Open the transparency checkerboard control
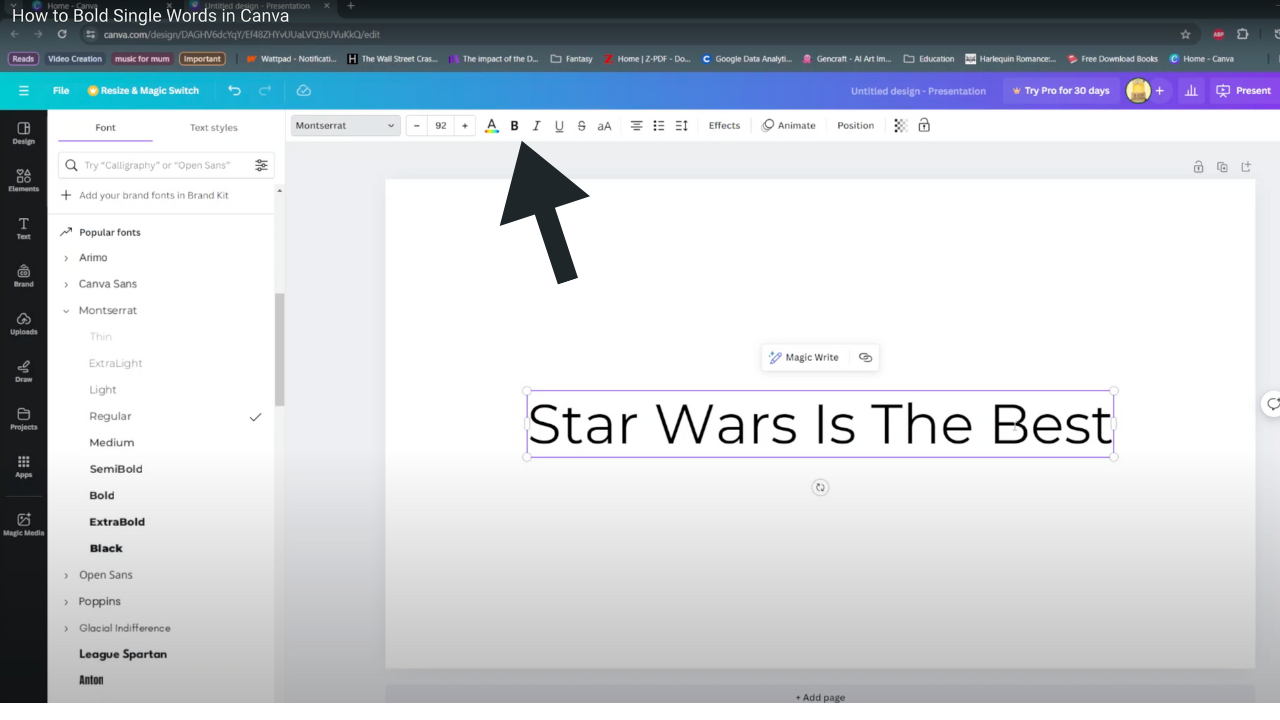The image size is (1280, 720). [900, 126]
